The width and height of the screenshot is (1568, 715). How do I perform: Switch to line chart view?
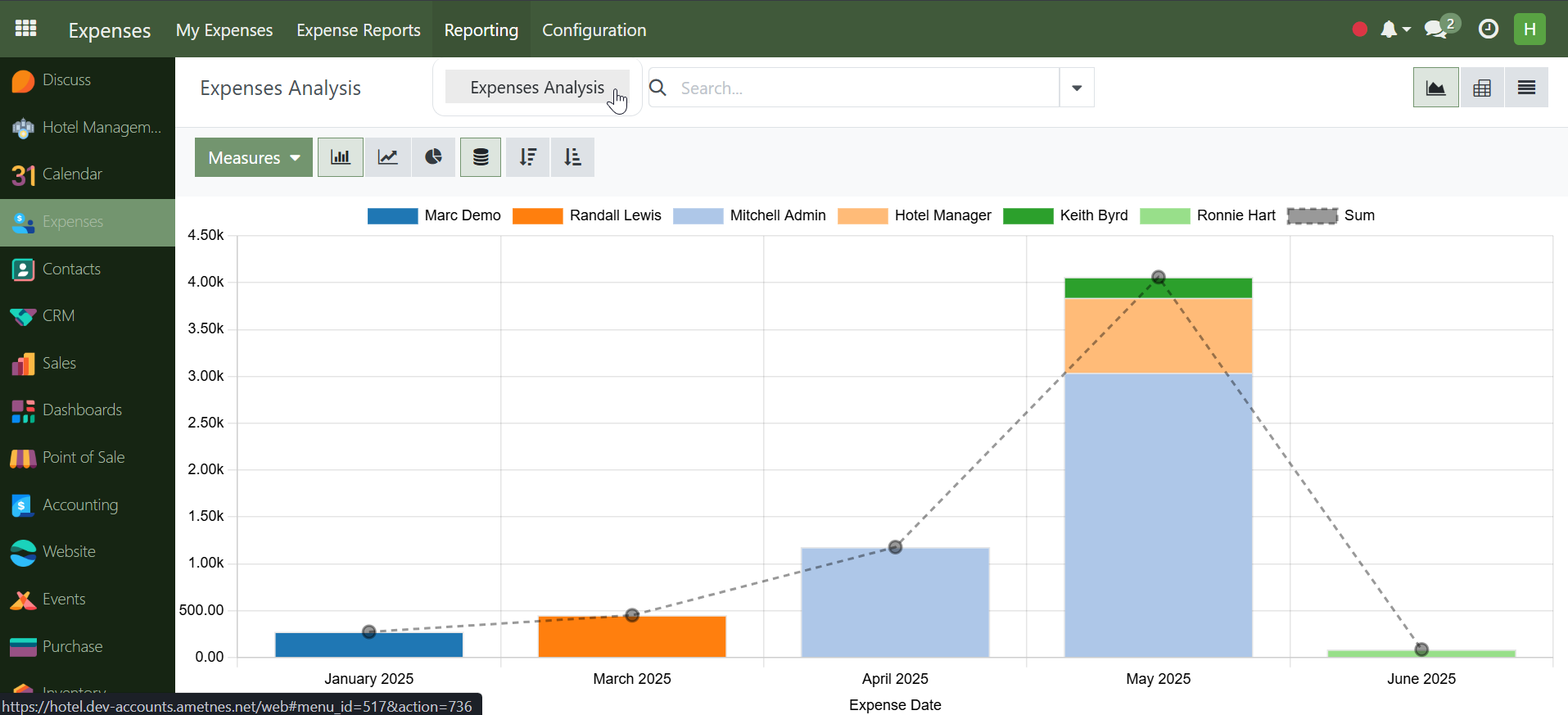point(387,157)
